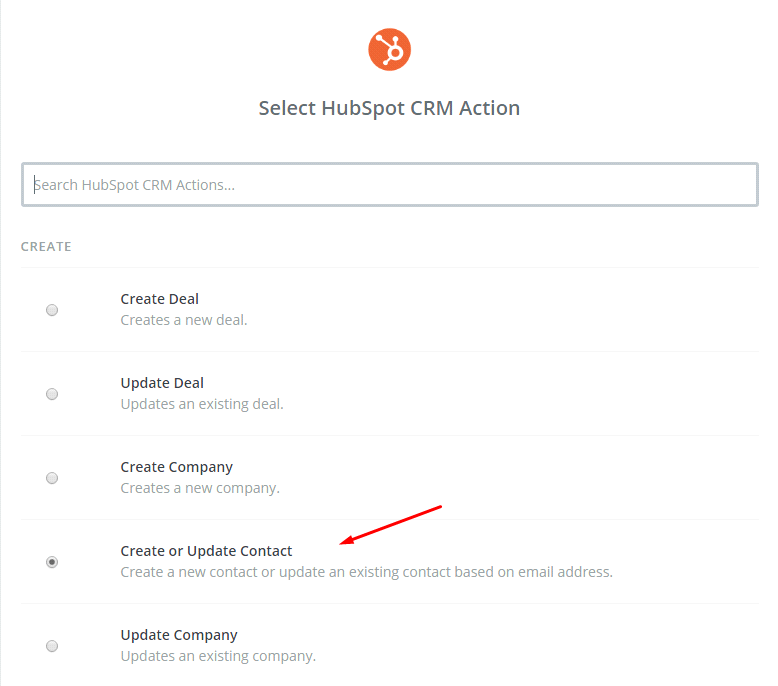Screen dimensions: 778x686
Task: Click the CREATE section header
Action: point(46,246)
